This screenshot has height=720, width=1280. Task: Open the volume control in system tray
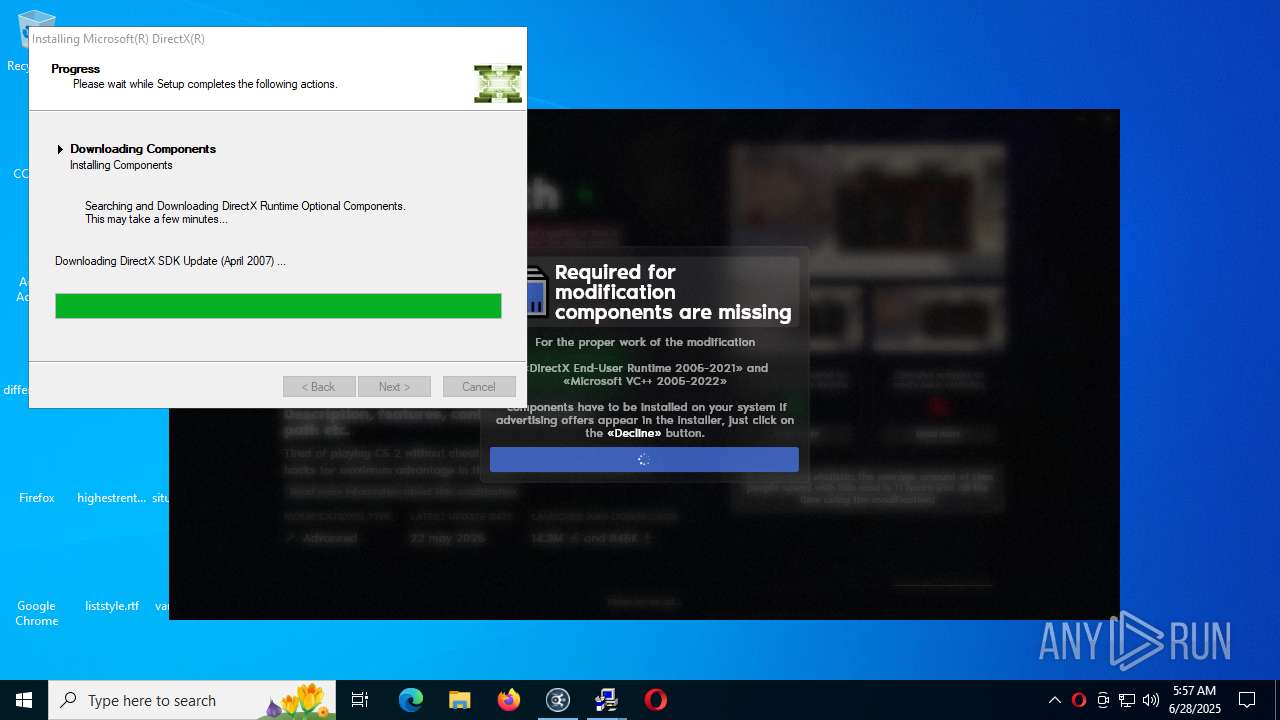pos(1151,700)
